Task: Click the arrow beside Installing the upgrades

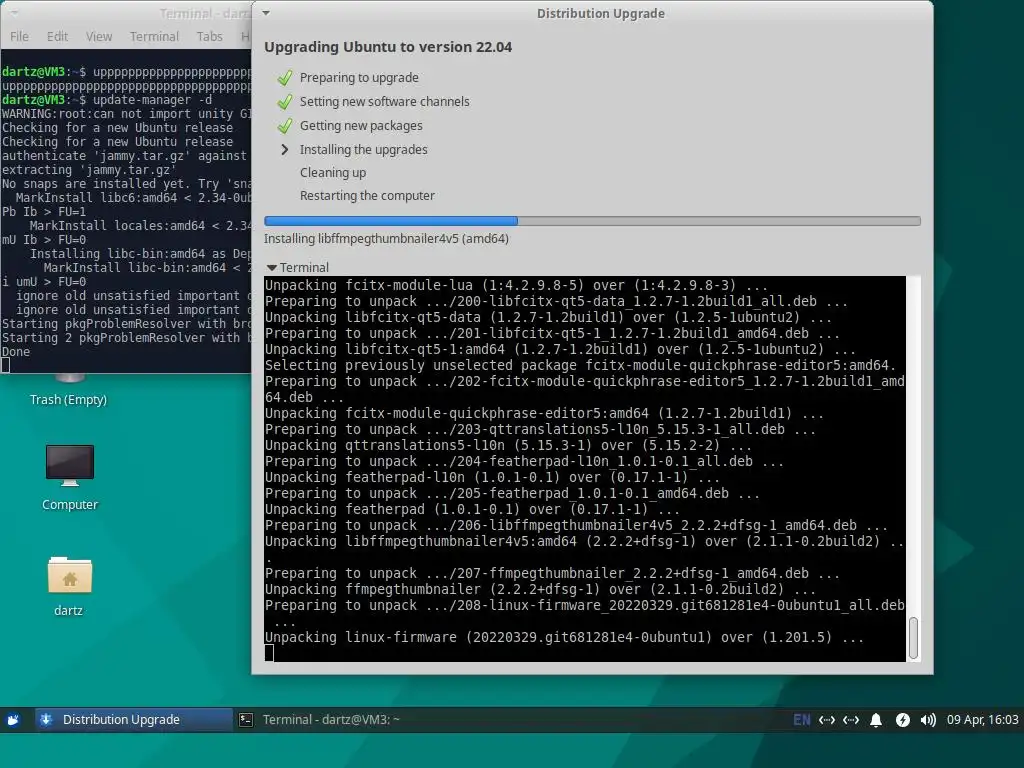Action: click(x=285, y=150)
